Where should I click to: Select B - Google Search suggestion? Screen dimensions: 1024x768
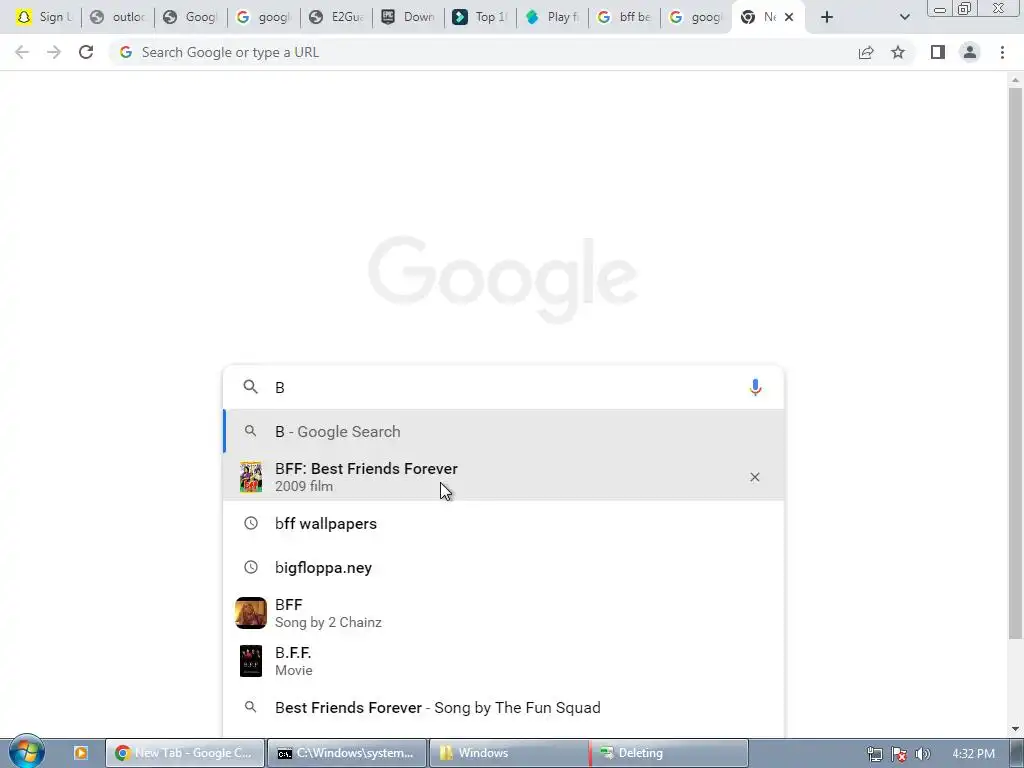[x=503, y=432]
